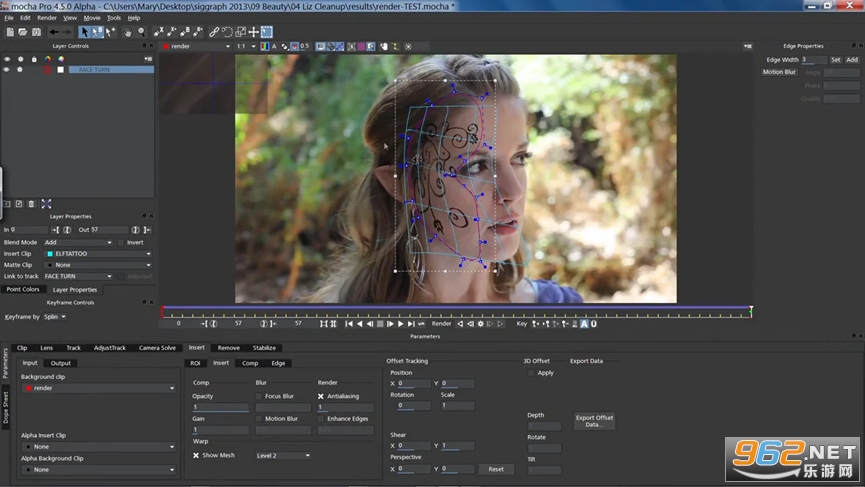Select the Pan hand tool
This screenshot has width=865, height=487.
[x=127, y=32]
